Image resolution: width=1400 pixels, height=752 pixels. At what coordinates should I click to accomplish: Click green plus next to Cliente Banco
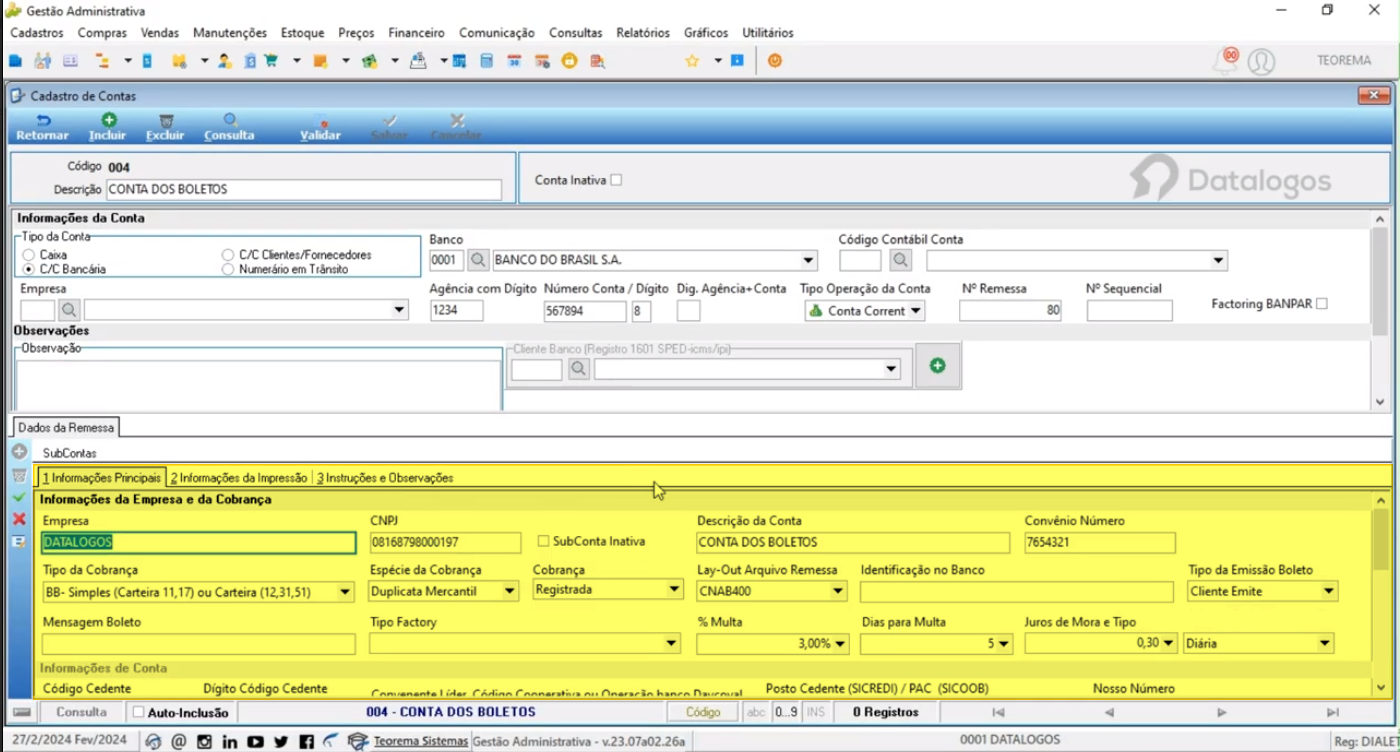click(938, 366)
